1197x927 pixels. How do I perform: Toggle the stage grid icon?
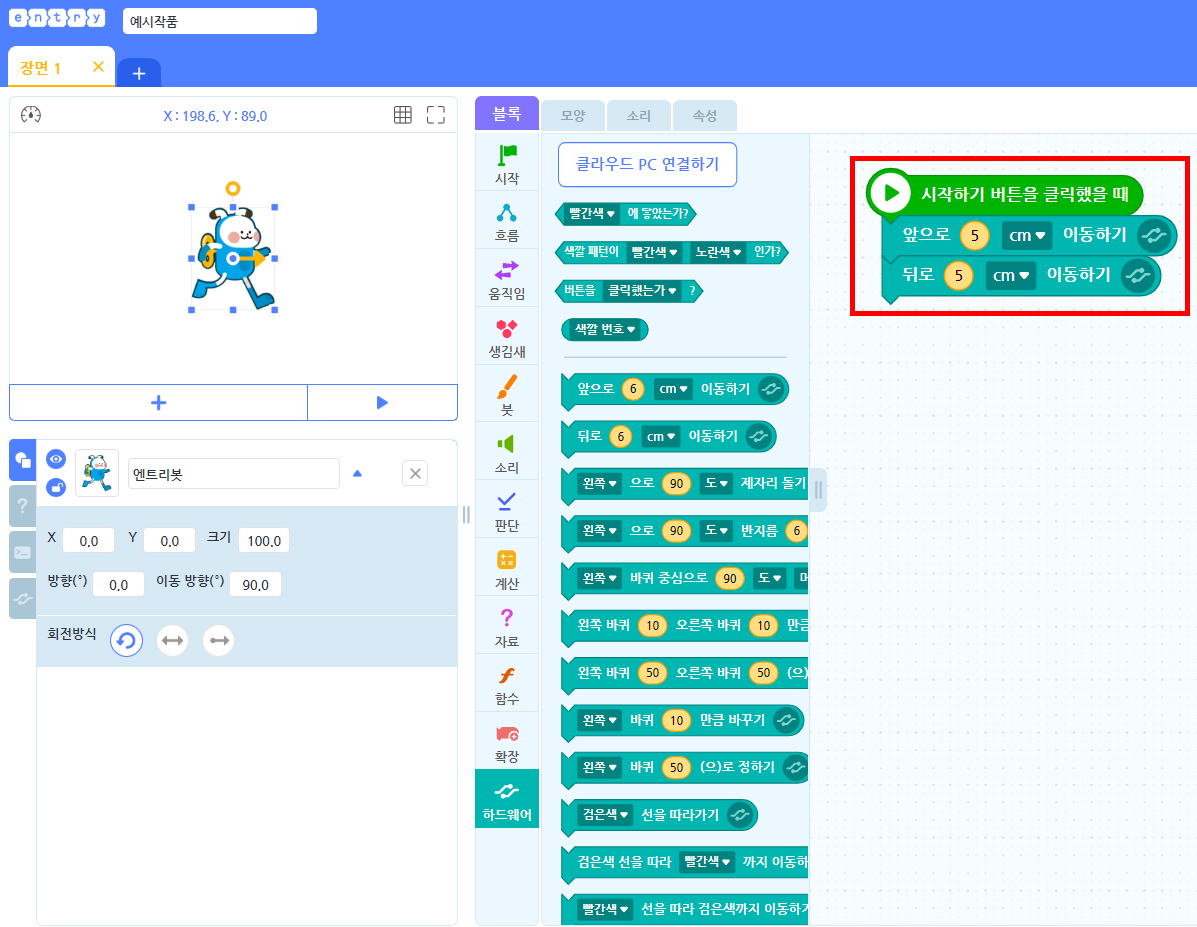pos(402,115)
